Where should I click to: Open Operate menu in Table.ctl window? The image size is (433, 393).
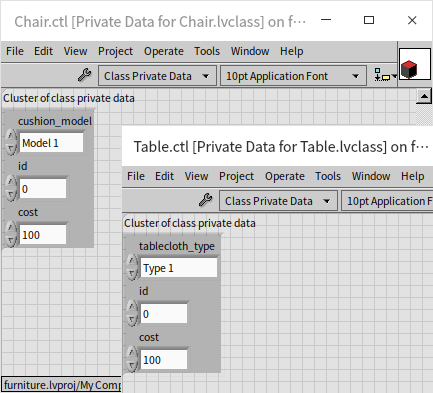tap(285, 176)
